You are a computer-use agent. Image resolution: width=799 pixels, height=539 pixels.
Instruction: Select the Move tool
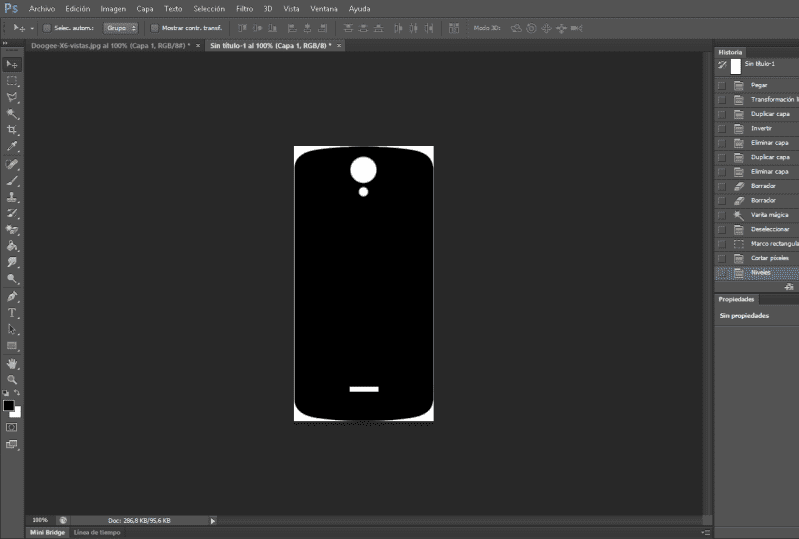coord(12,64)
